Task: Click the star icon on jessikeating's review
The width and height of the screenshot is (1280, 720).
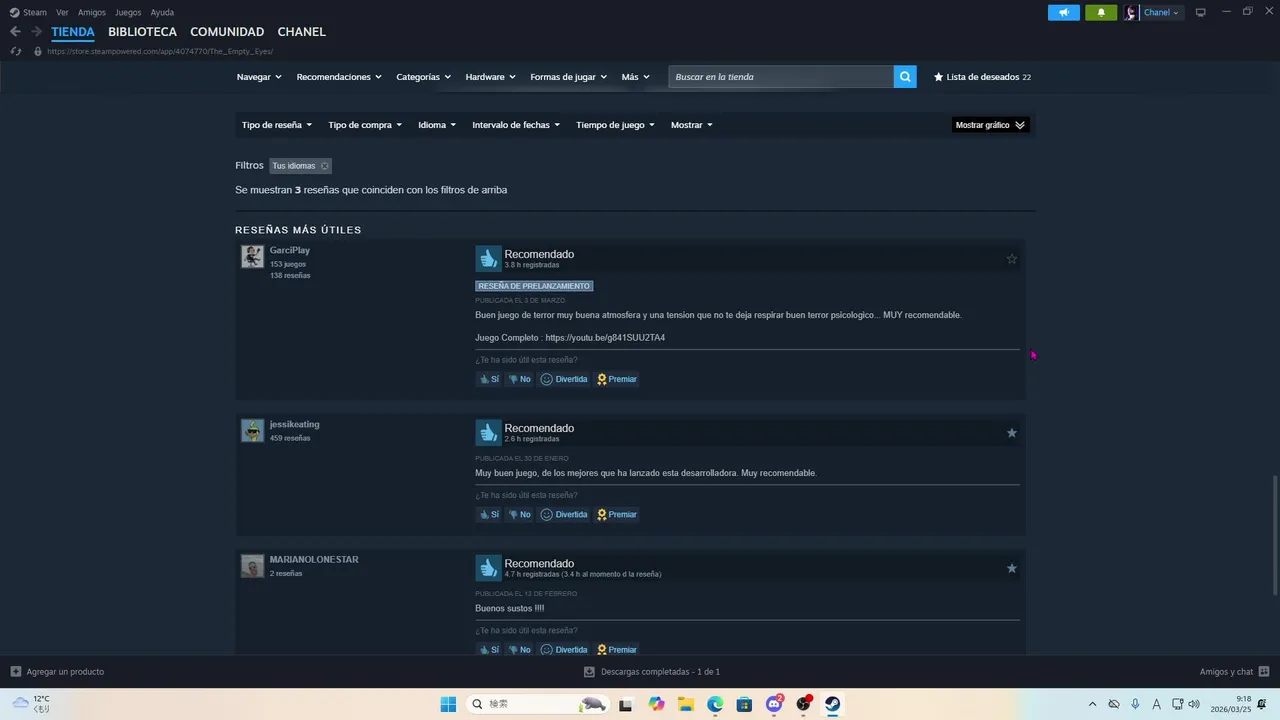Action: tap(1011, 433)
